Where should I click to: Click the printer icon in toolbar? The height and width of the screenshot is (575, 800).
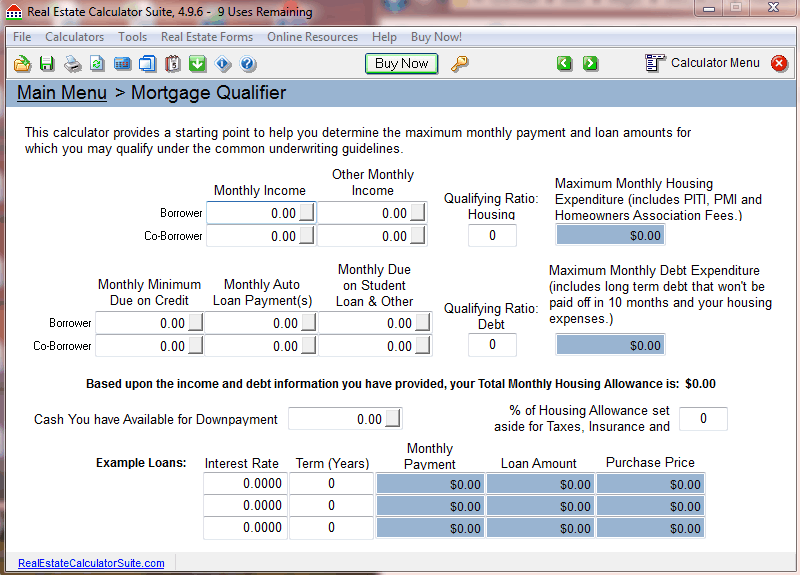click(72, 64)
